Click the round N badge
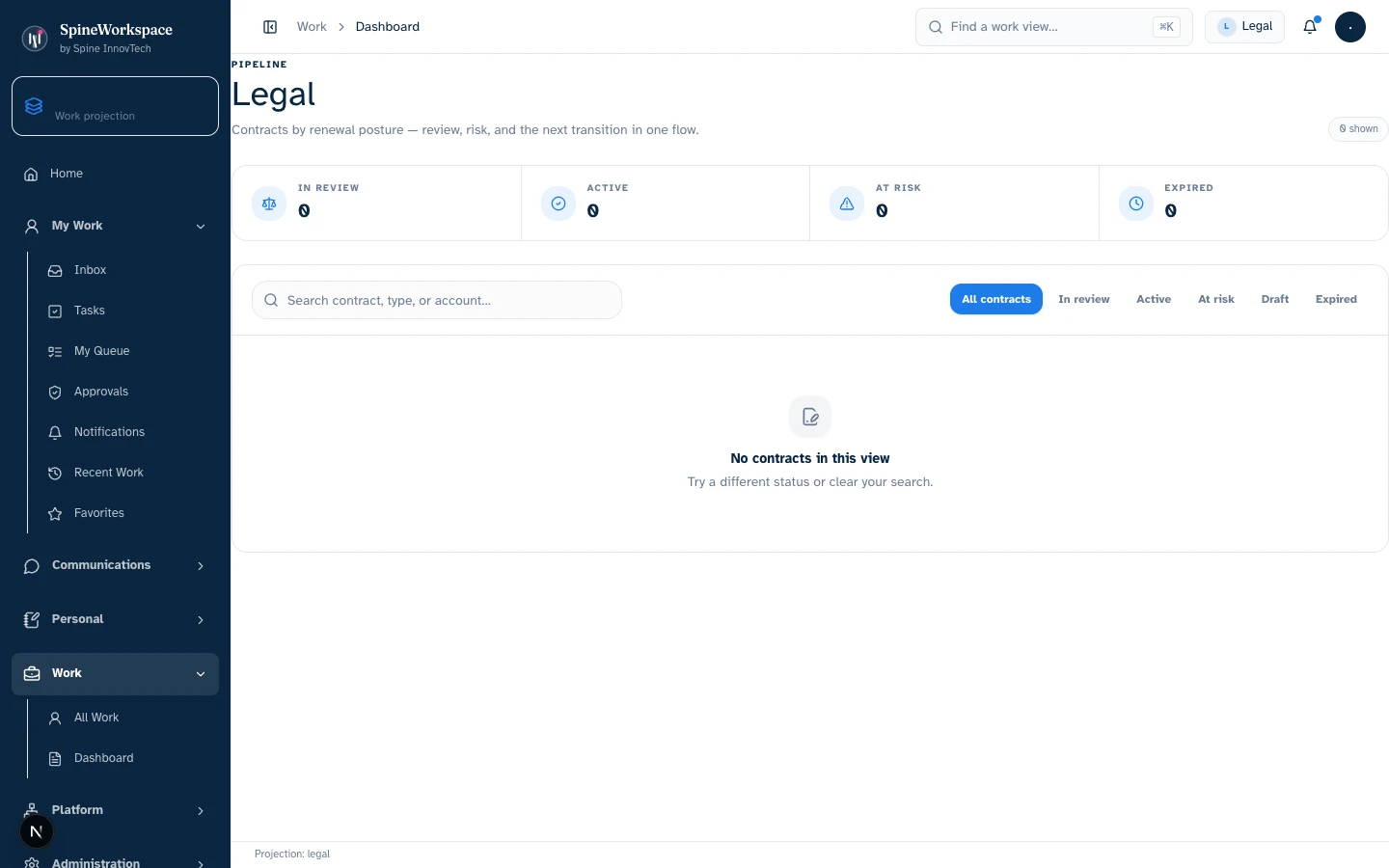Screen dimensions: 1389x868 pyautogui.click(x=37, y=831)
